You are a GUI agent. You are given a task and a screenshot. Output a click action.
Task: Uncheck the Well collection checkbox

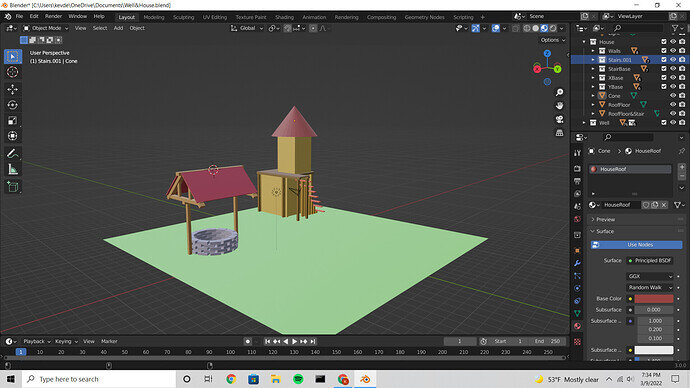tap(664, 122)
